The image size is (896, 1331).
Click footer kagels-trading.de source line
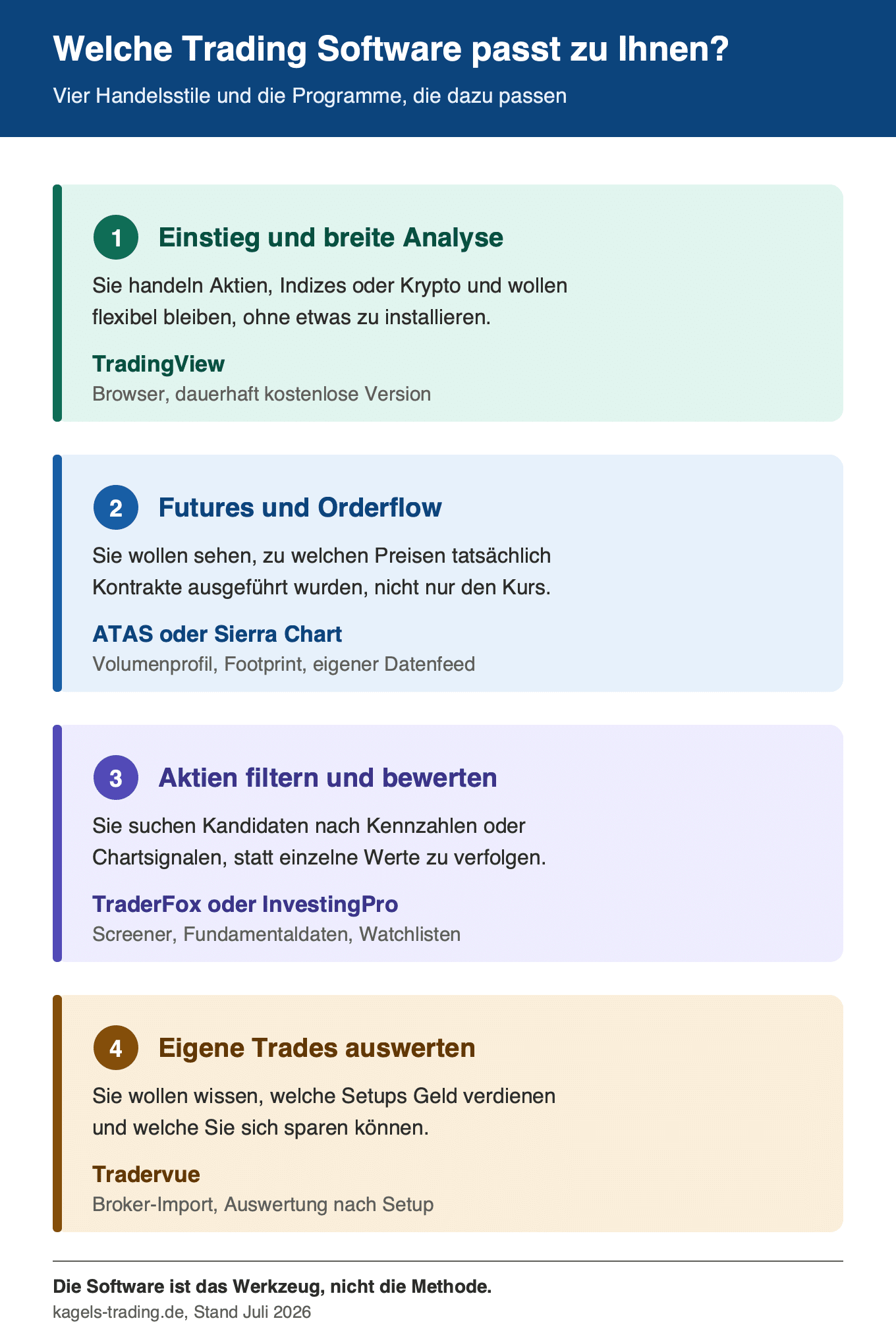(182, 1312)
